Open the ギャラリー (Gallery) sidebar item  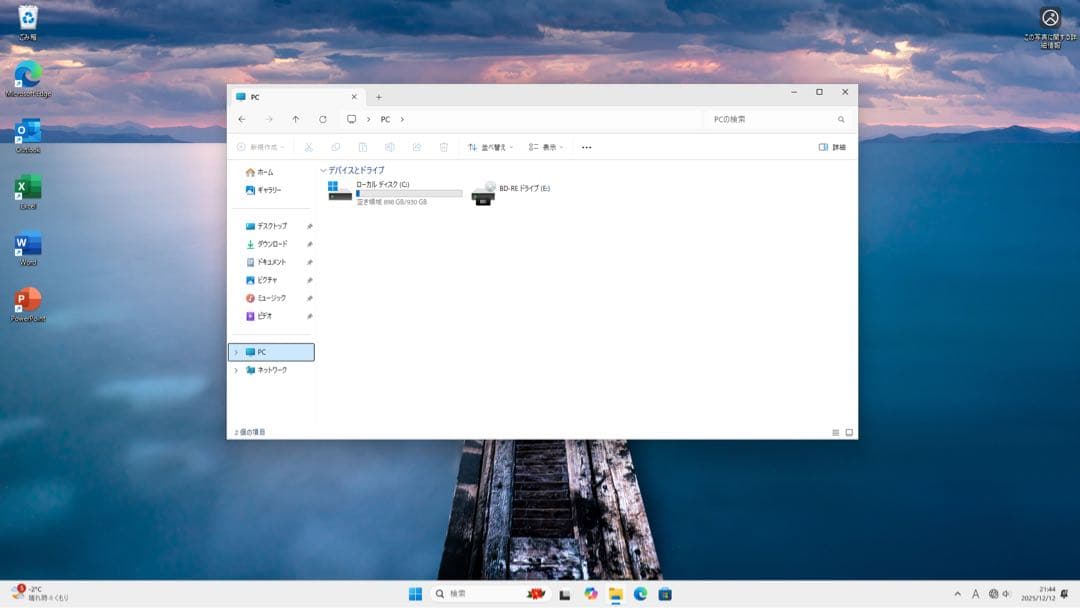[268, 190]
